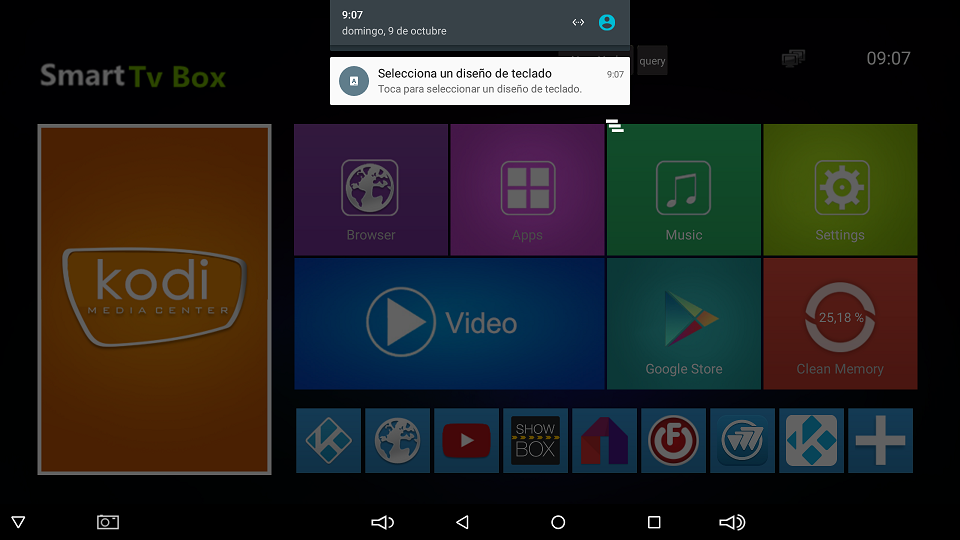Viewport: 960px width, 540px height.
Task: Open red F power icon shortcut
Action: [673, 441]
